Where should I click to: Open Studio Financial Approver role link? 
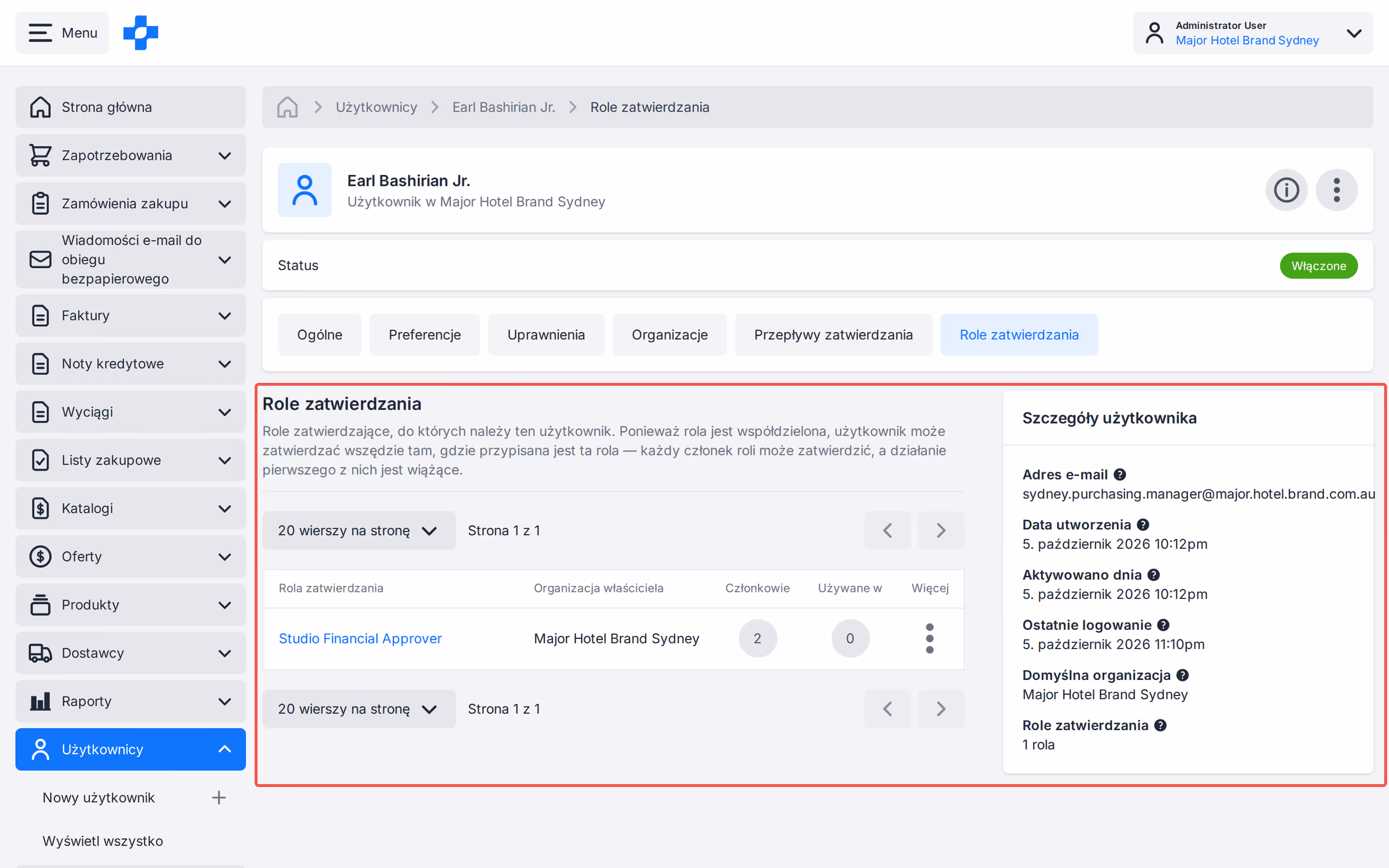coord(360,638)
